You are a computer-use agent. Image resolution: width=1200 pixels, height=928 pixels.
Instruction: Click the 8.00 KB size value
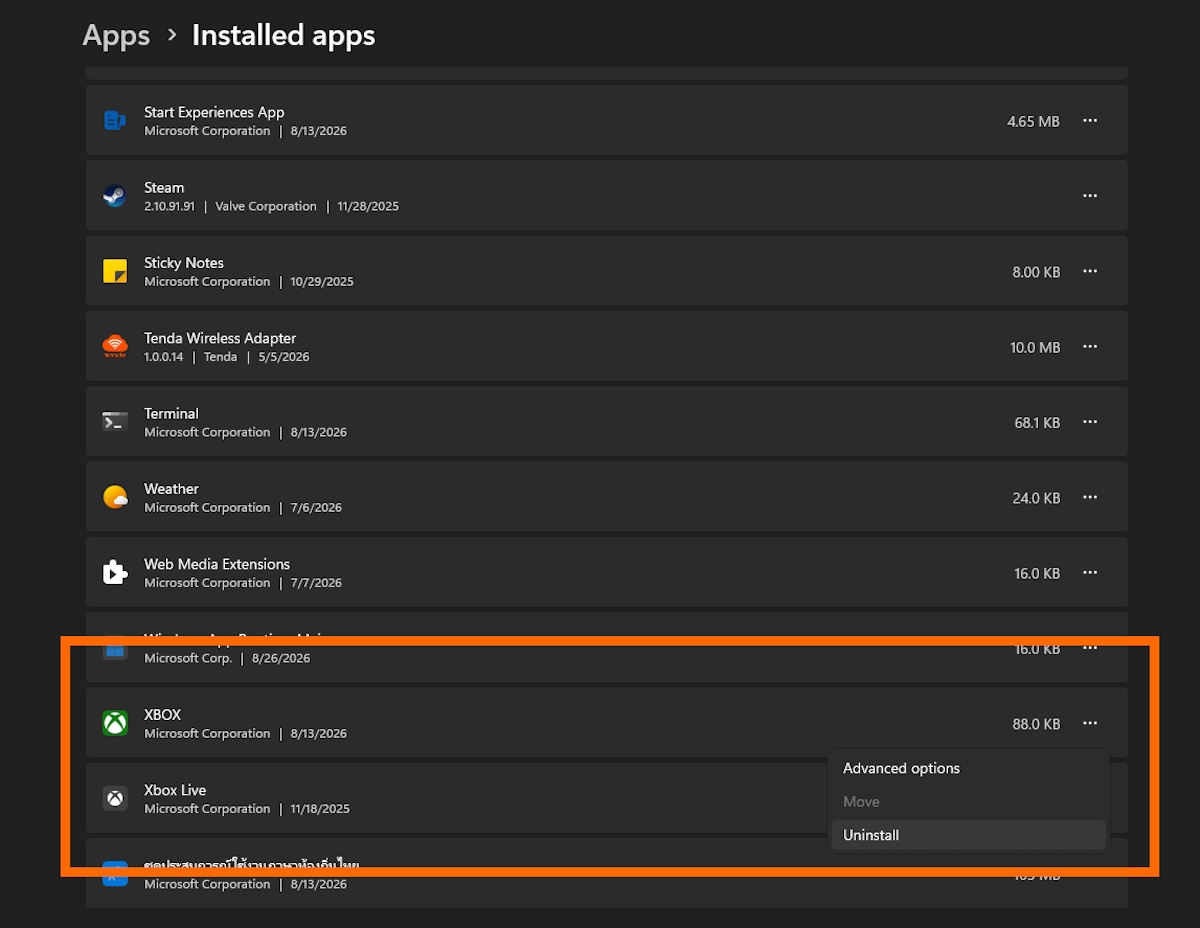(x=1036, y=272)
